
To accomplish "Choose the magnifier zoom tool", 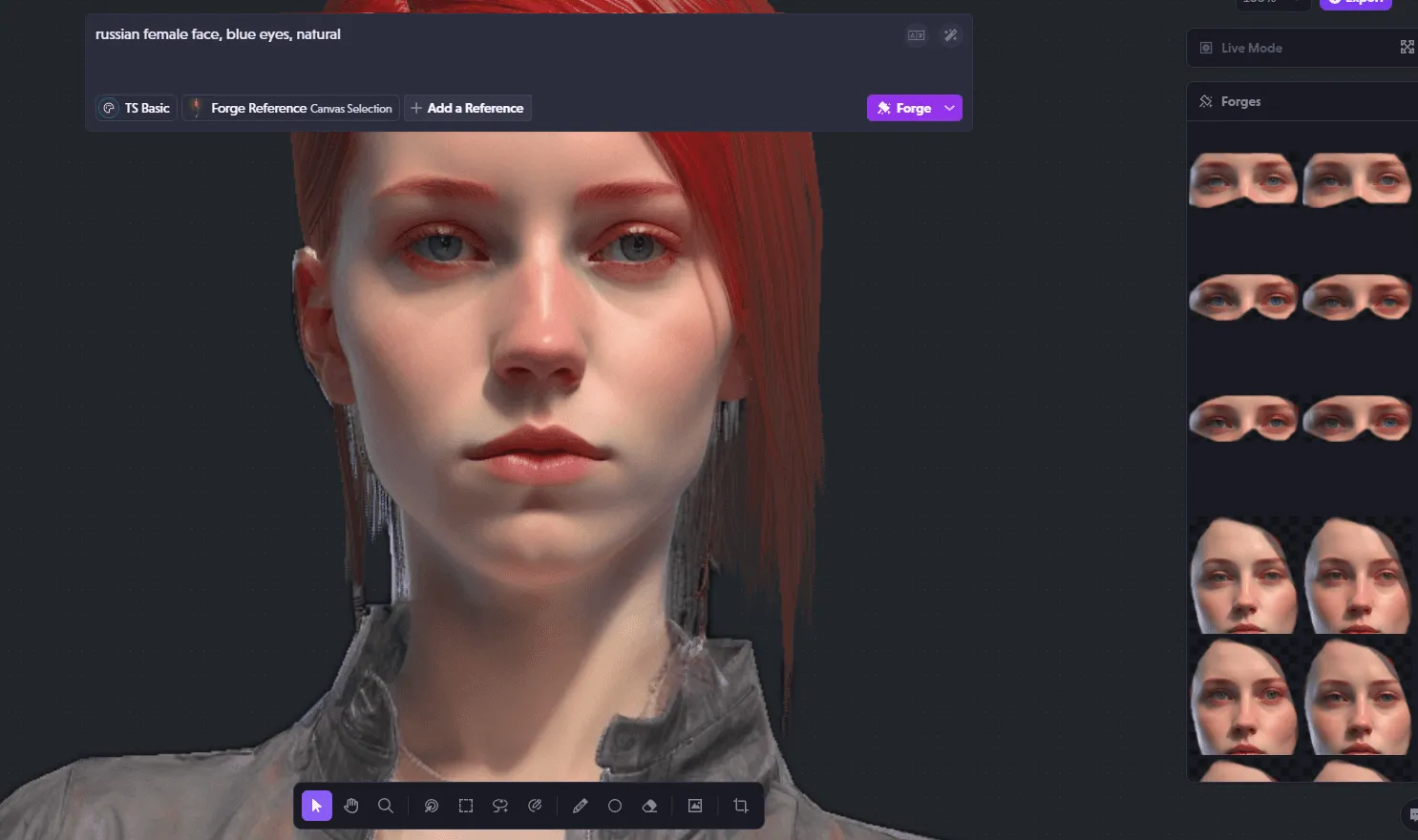I will pyautogui.click(x=386, y=806).
